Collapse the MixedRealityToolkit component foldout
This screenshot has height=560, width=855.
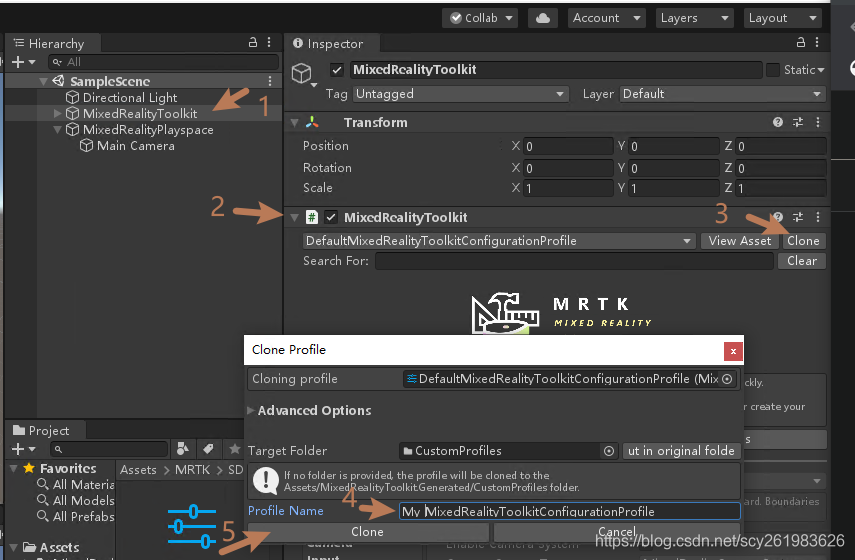[294, 218]
